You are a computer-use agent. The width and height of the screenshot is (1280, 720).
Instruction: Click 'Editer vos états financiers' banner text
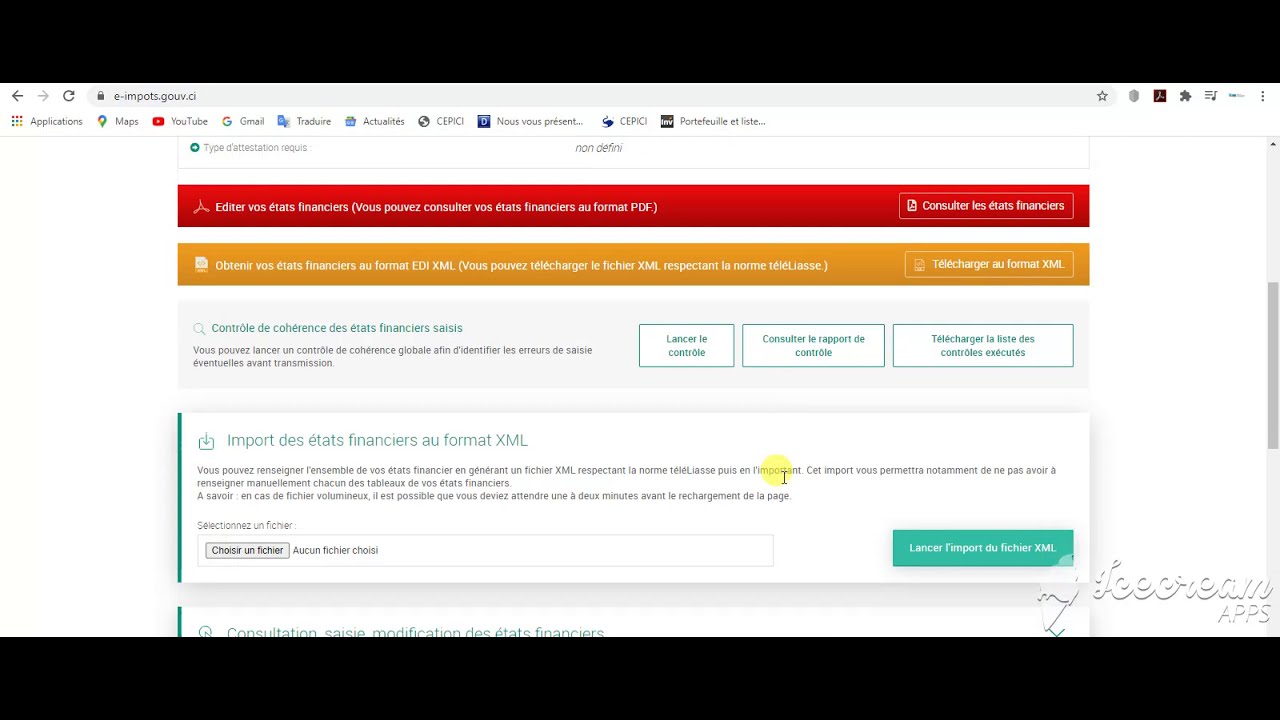tap(436, 207)
